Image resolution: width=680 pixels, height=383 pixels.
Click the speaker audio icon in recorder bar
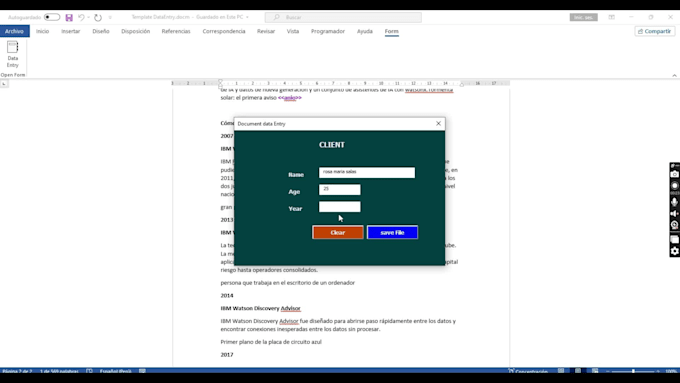click(674, 213)
